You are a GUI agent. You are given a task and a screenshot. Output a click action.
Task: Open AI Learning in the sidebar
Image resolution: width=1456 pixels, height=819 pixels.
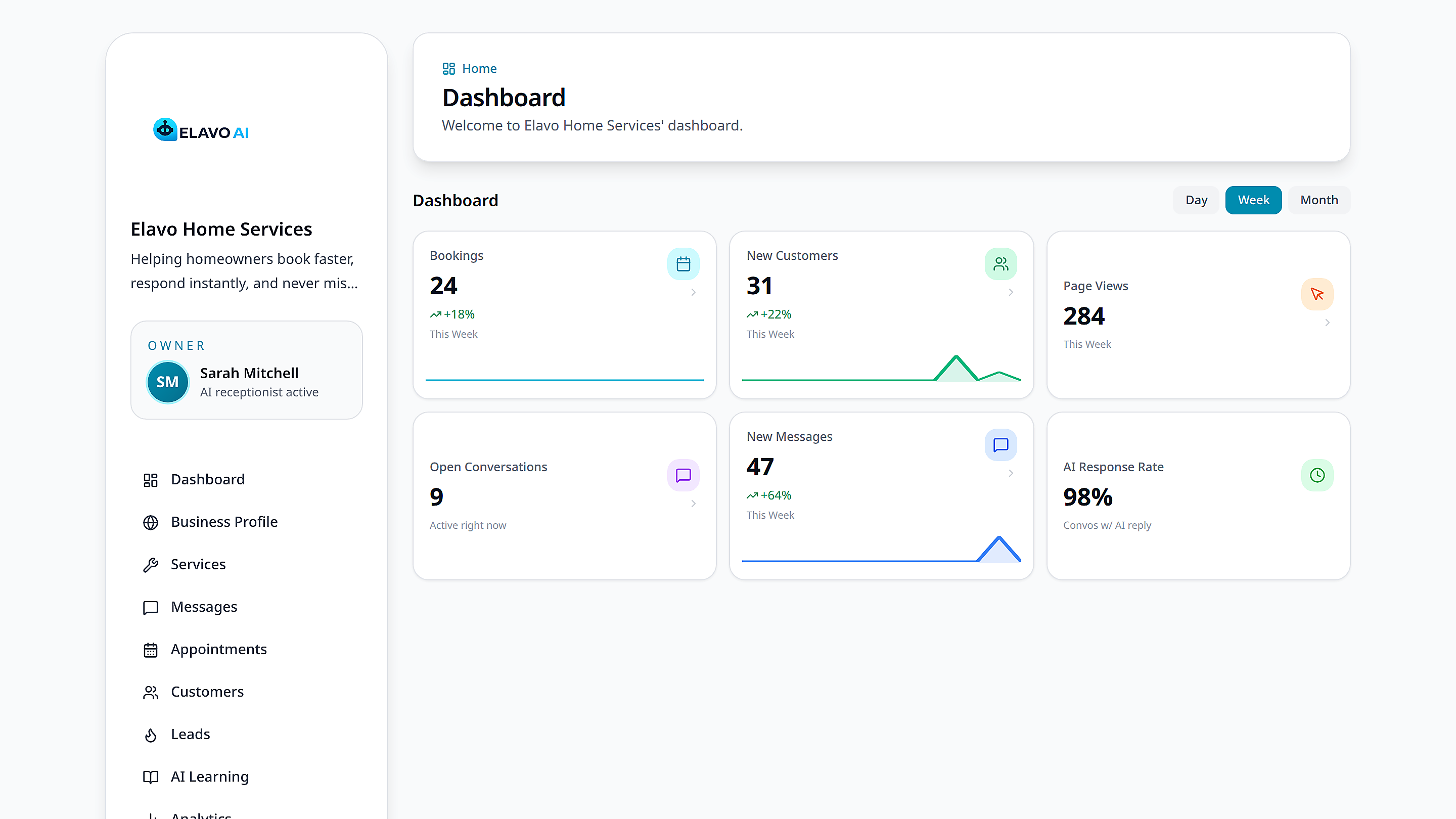tap(246, 777)
